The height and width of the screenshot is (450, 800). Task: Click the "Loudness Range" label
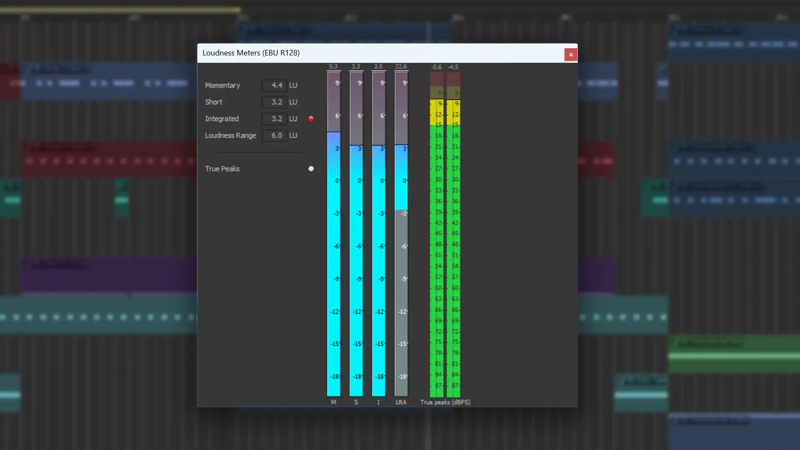(231, 135)
